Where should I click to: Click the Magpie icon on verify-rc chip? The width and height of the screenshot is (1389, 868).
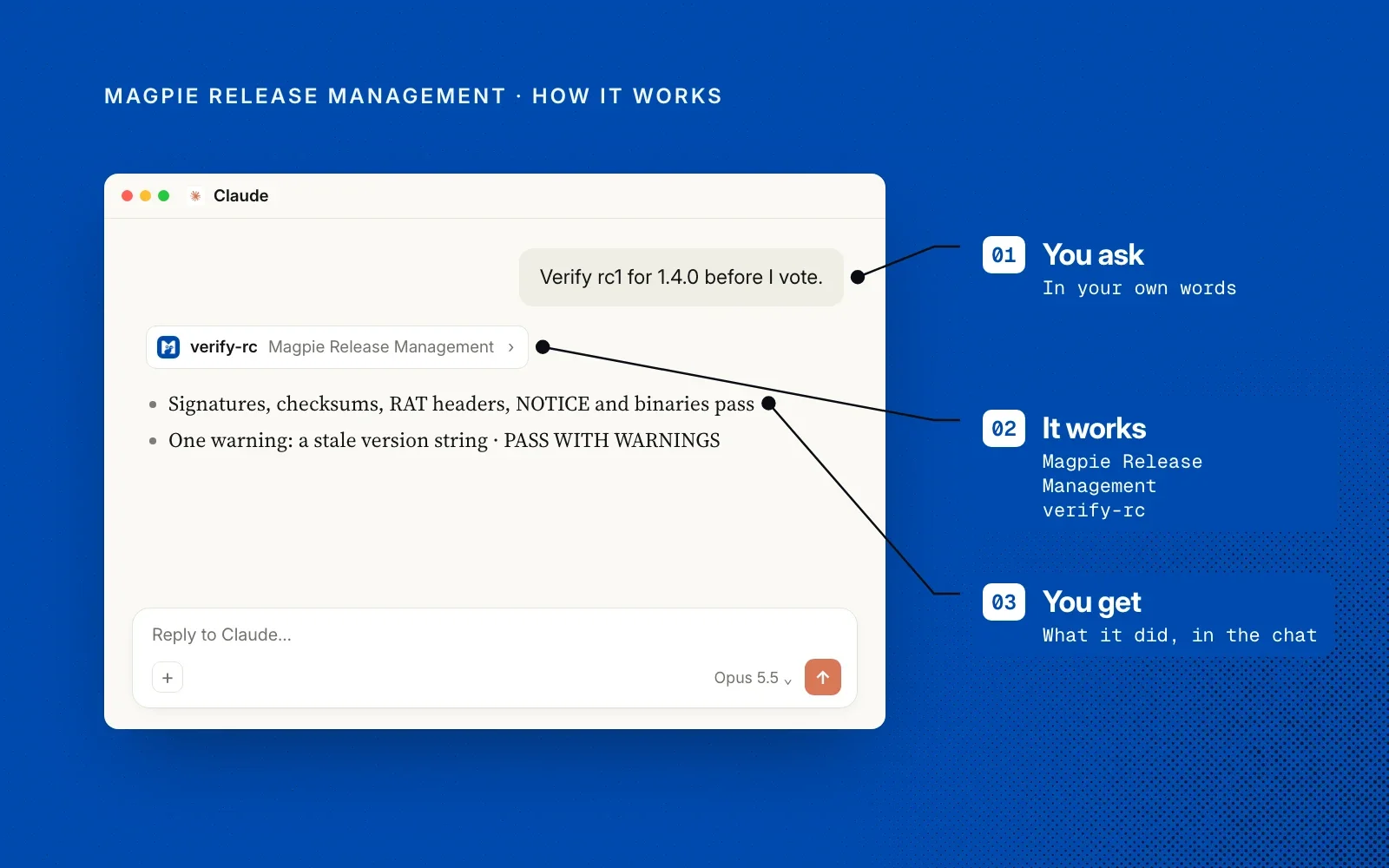pyautogui.click(x=168, y=347)
